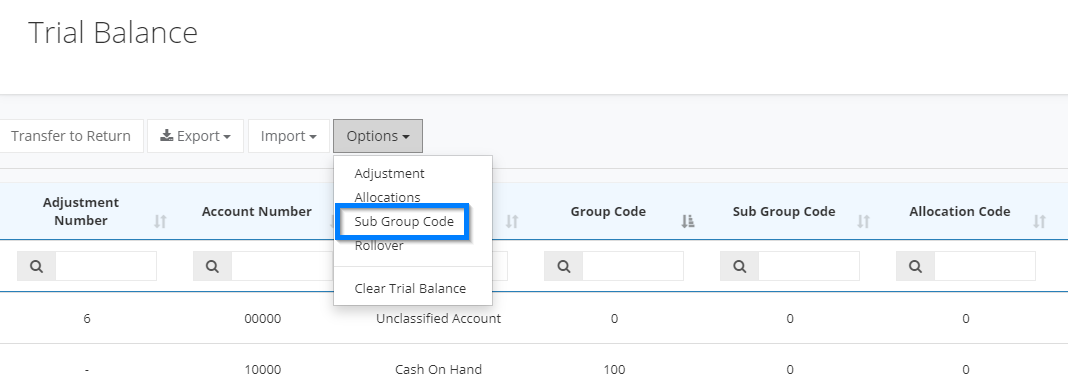Select Sub Group Code menu entry
Image resolution: width=1068 pixels, height=392 pixels.
point(404,221)
